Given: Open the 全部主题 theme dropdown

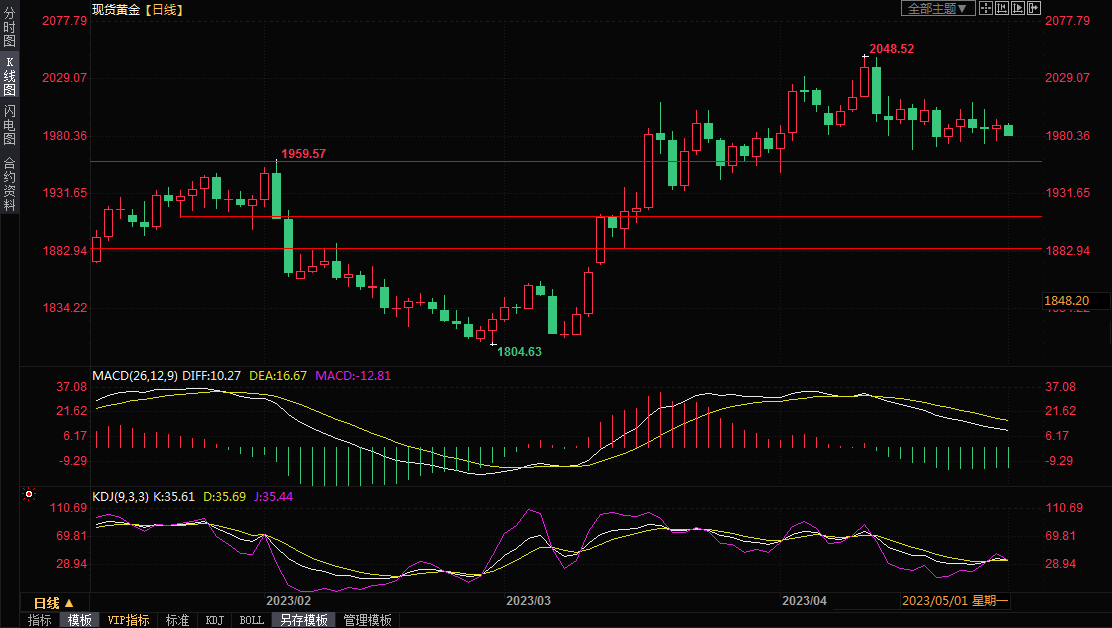Looking at the screenshot, I should coord(937,8).
